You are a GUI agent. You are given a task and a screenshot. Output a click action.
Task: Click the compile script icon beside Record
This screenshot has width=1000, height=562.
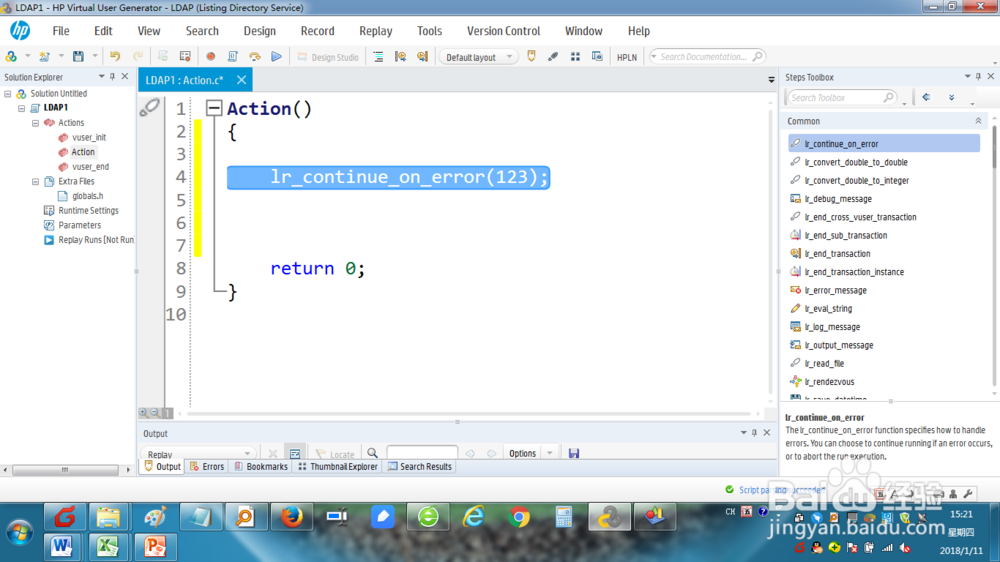coord(232,57)
